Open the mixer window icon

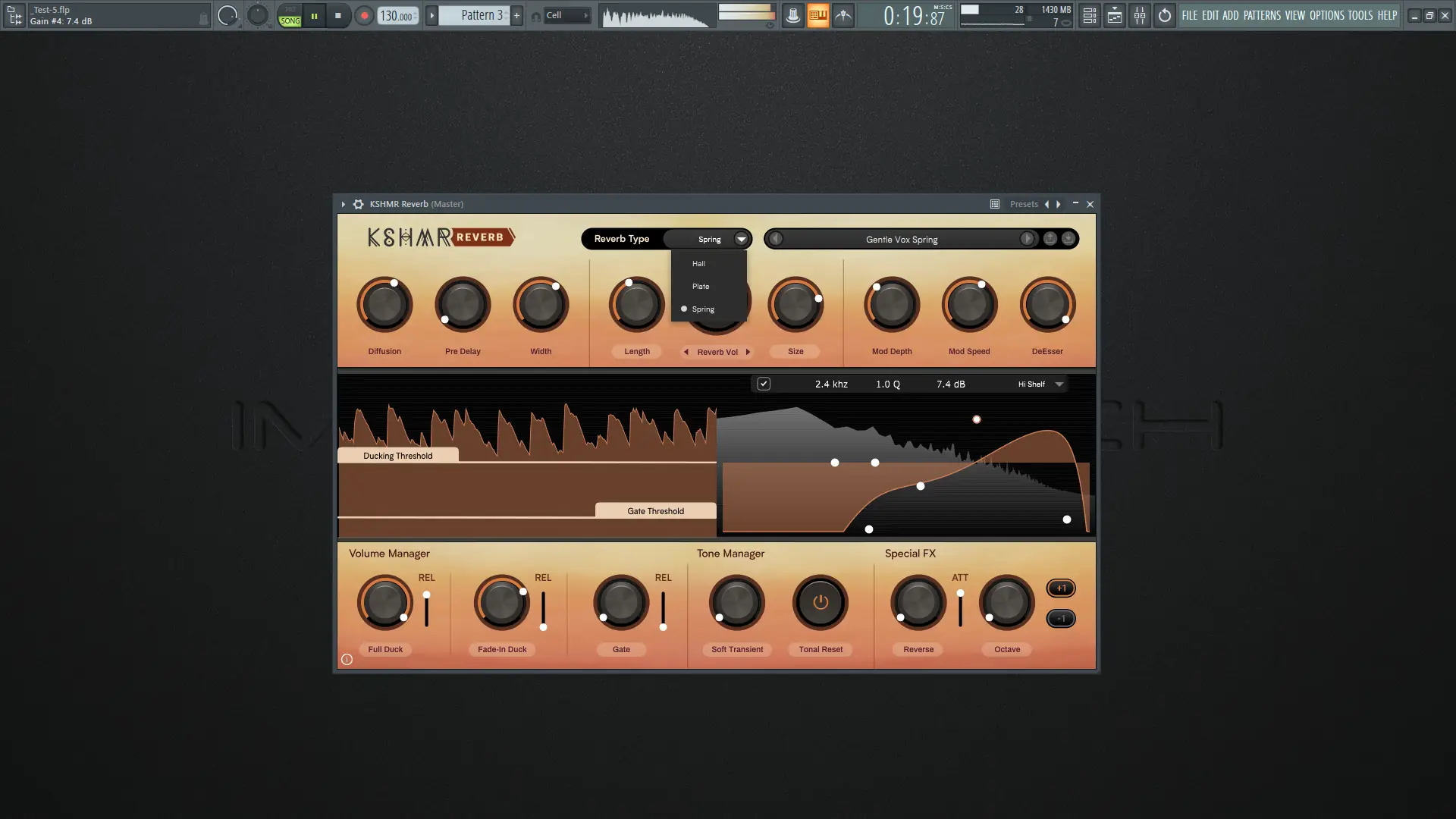pyautogui.click(x=1140, y=15)
